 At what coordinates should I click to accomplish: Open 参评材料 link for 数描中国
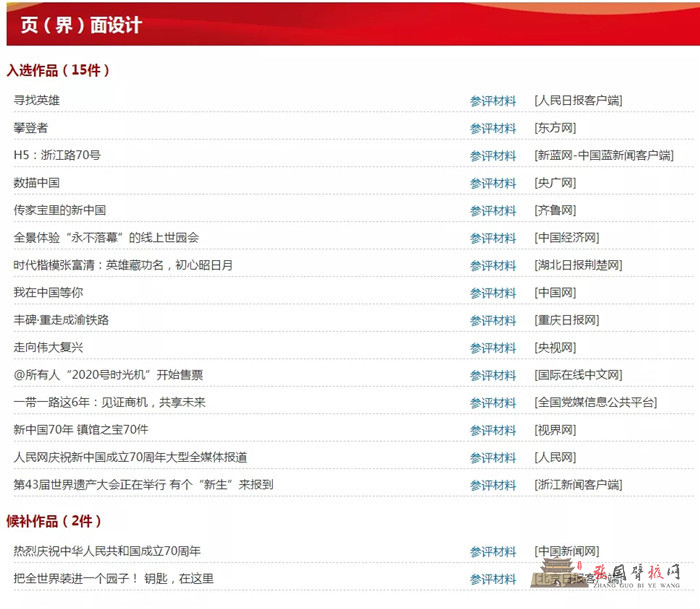(x=493, y=183)
